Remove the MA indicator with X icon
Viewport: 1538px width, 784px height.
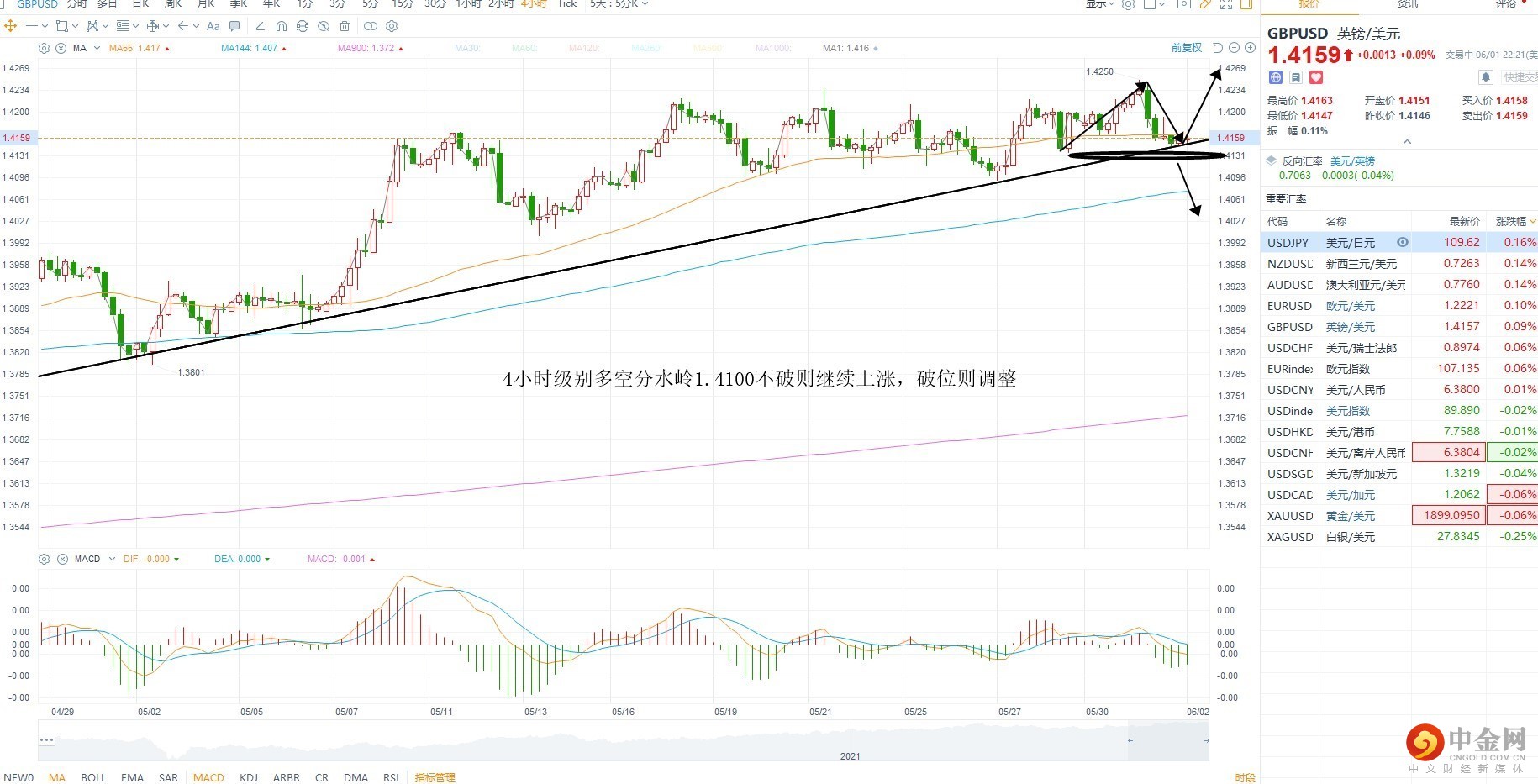(61, 48)
